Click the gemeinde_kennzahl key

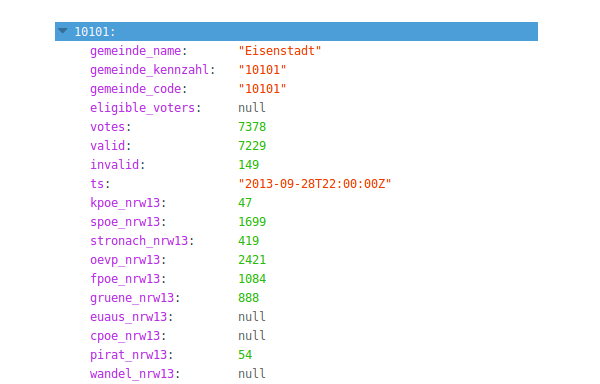click(150, 70)
